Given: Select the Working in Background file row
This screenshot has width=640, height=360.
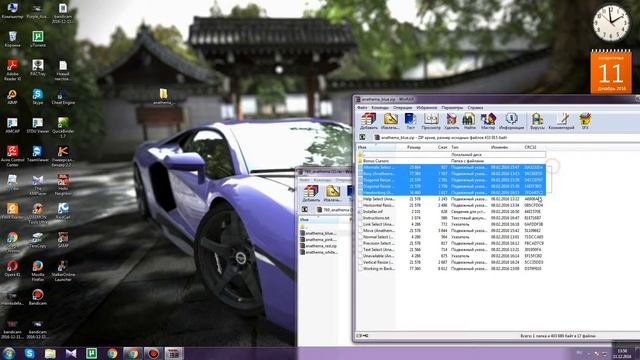Looking at the screenshot, I should [x=451, y=269].
